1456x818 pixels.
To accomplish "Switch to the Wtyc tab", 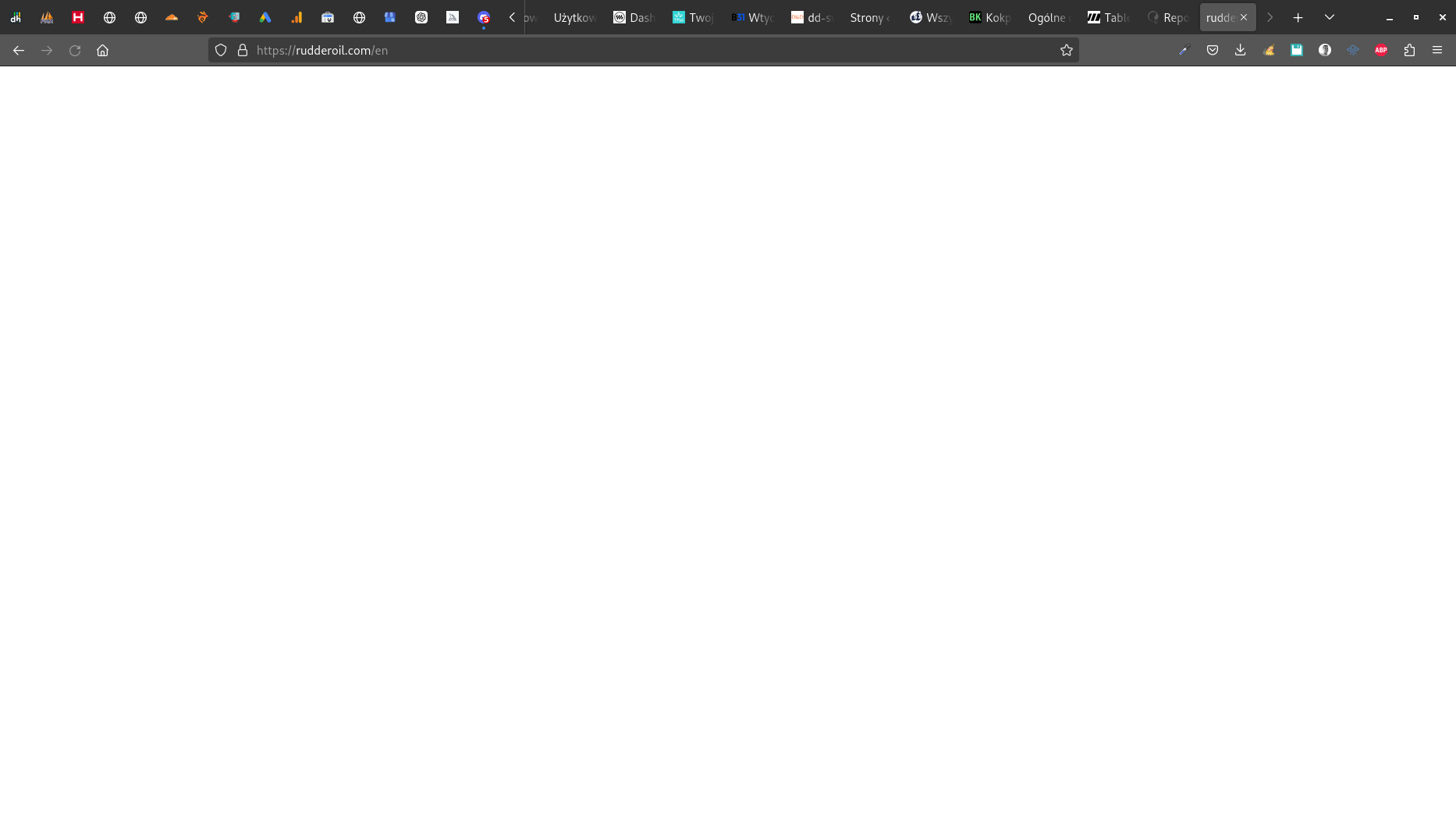I will pos(752,17).
